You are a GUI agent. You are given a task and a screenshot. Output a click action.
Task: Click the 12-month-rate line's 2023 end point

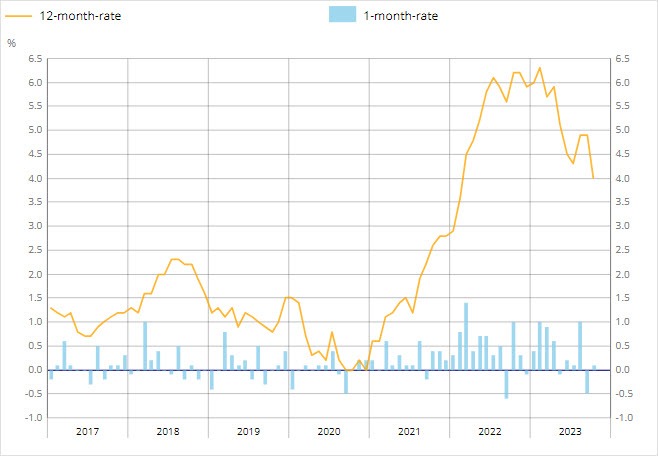(x=593, y=179)
